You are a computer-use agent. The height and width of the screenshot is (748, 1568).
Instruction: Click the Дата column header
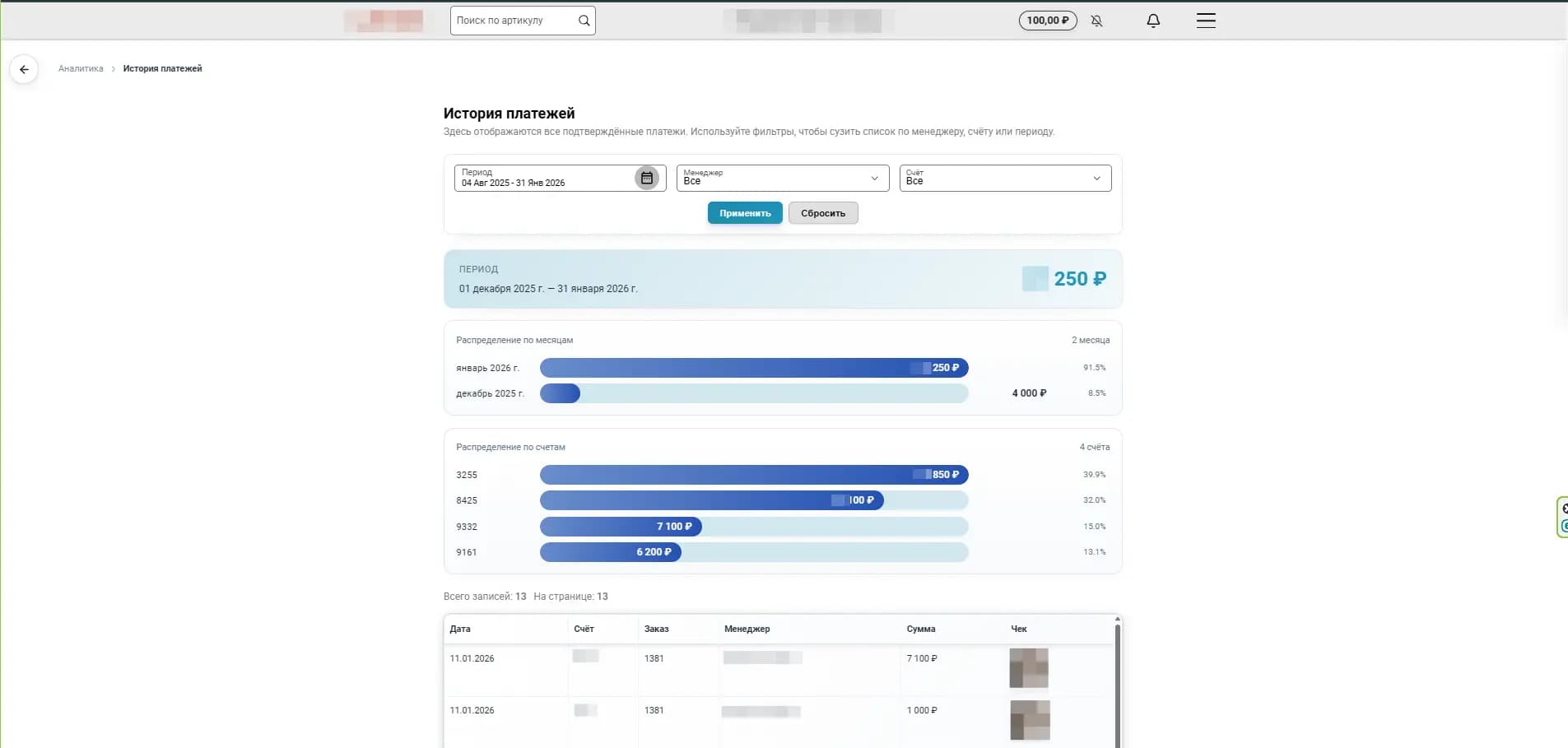[x=459, y=629]
